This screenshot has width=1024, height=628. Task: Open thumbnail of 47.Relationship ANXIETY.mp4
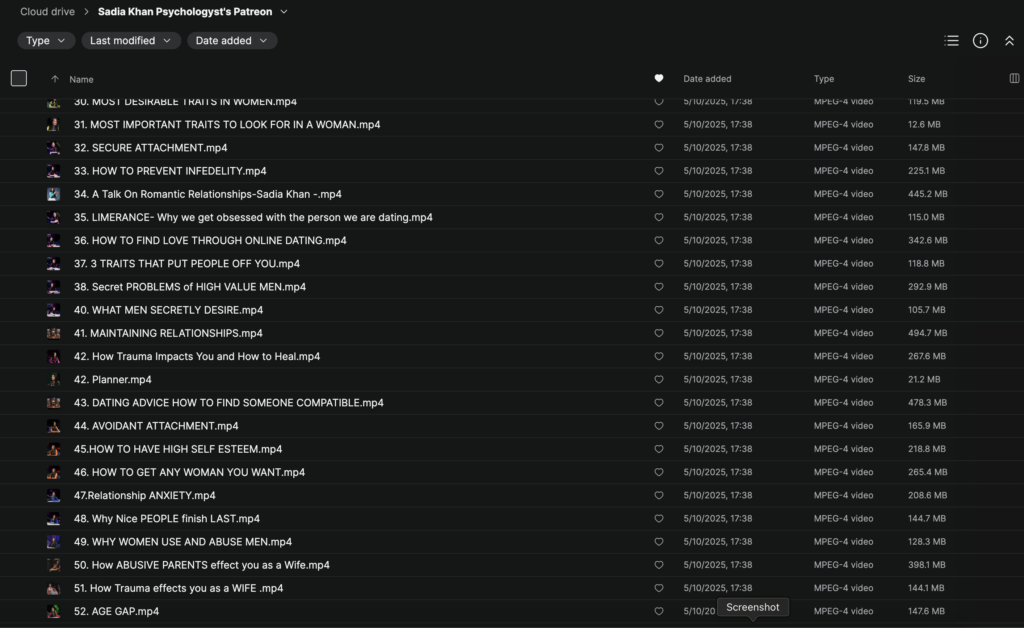tap(53, 496)
